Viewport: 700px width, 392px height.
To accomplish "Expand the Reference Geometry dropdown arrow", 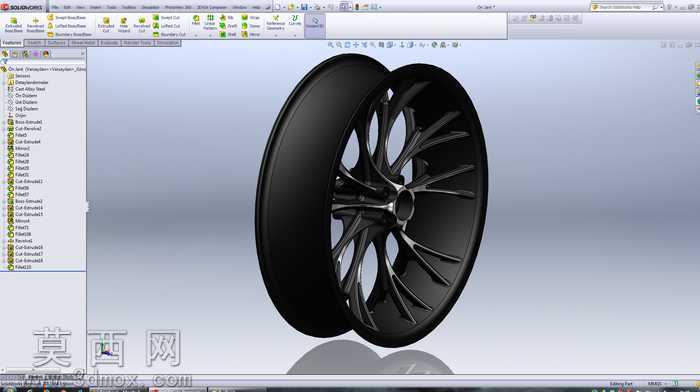I will (275, 35).
